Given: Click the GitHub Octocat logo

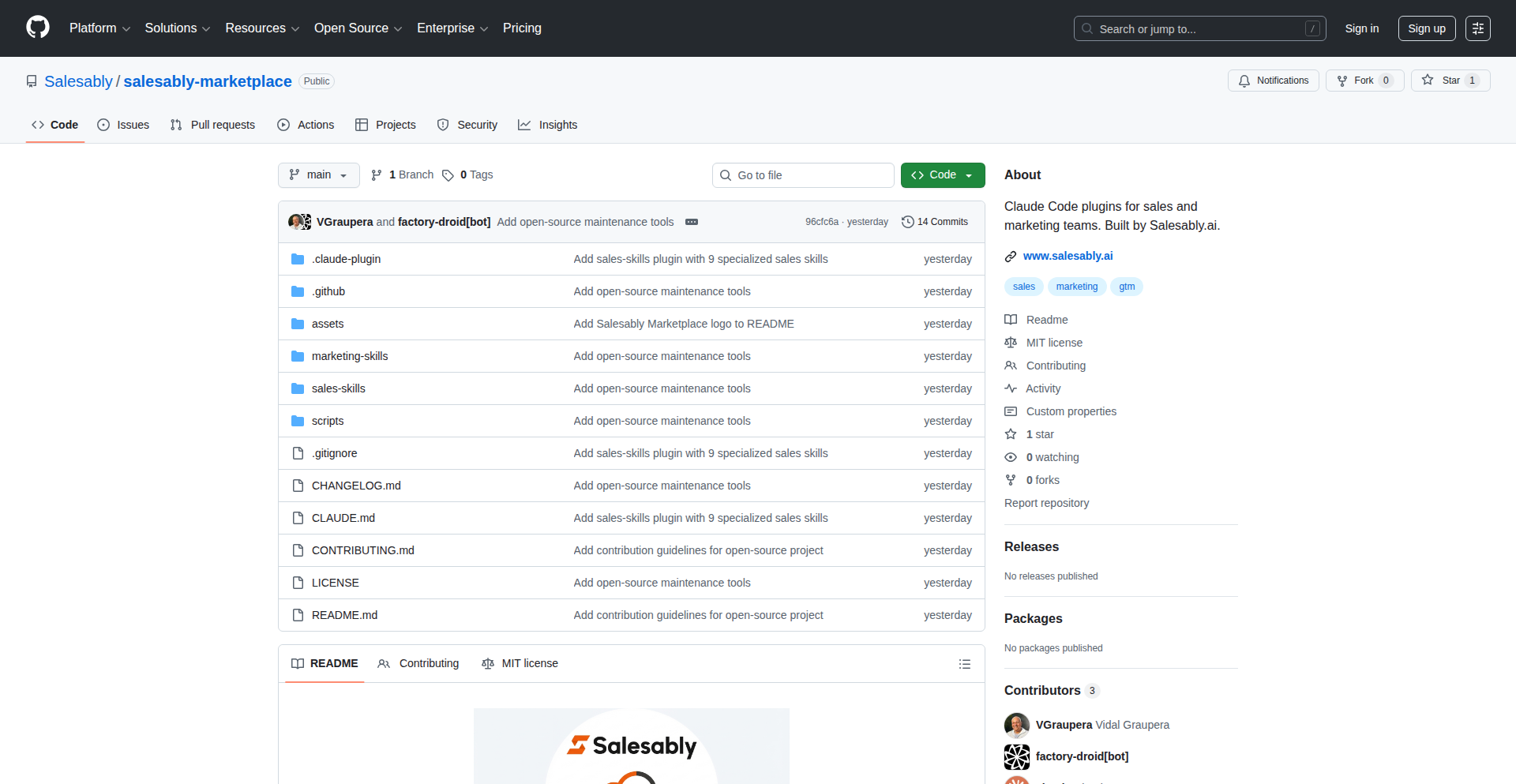Looking at the screenshot, I should coord(38,28).
